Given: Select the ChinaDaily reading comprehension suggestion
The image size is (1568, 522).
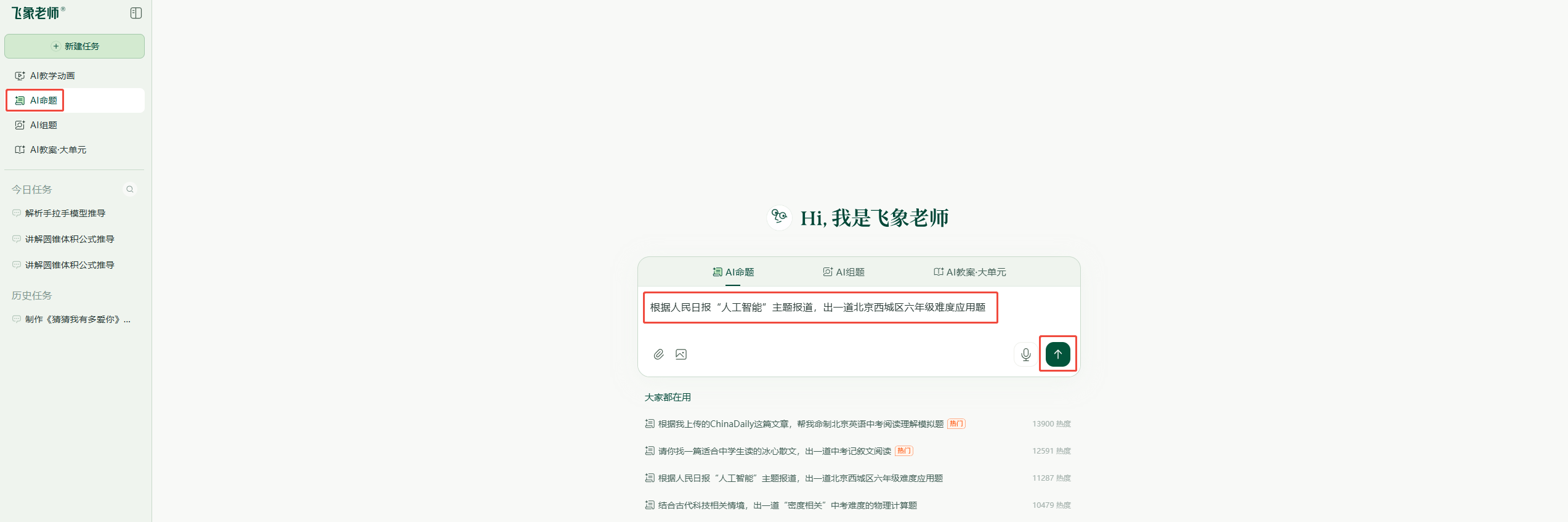Looking at the screenshot, I should (800, 424).
